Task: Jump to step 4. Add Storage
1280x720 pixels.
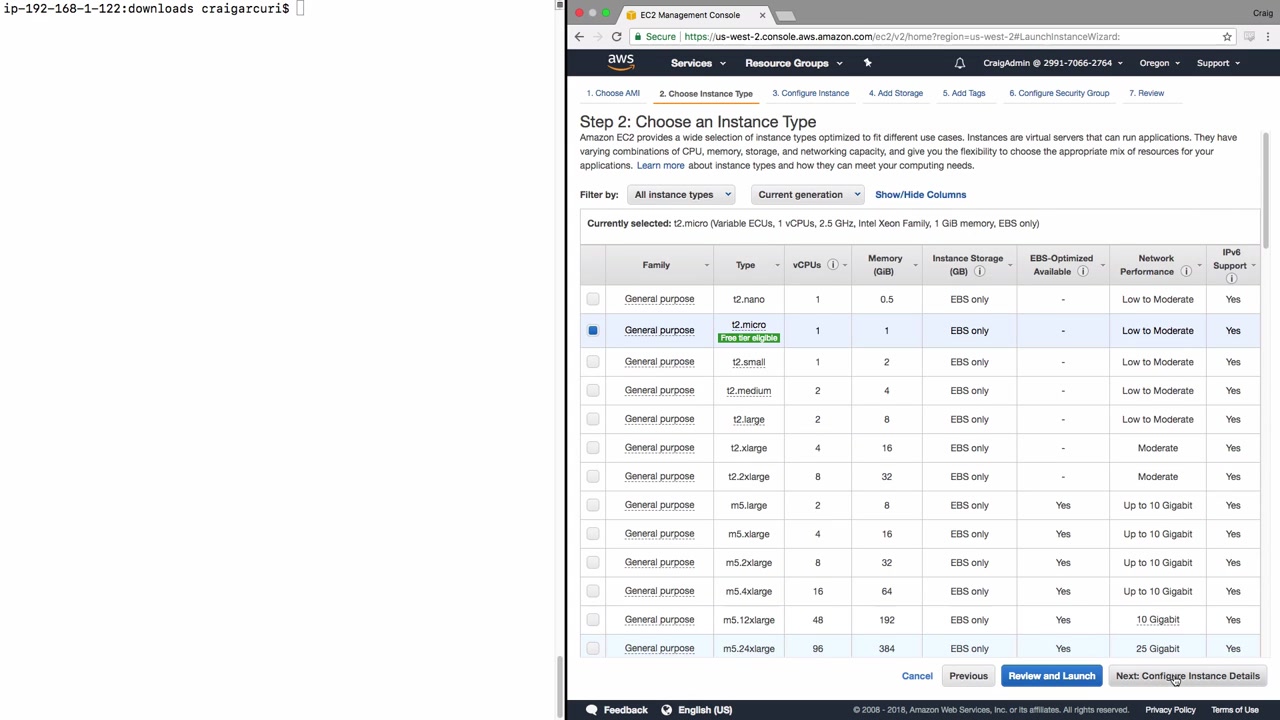Action: pyautogui.click(x=896, y=93)
